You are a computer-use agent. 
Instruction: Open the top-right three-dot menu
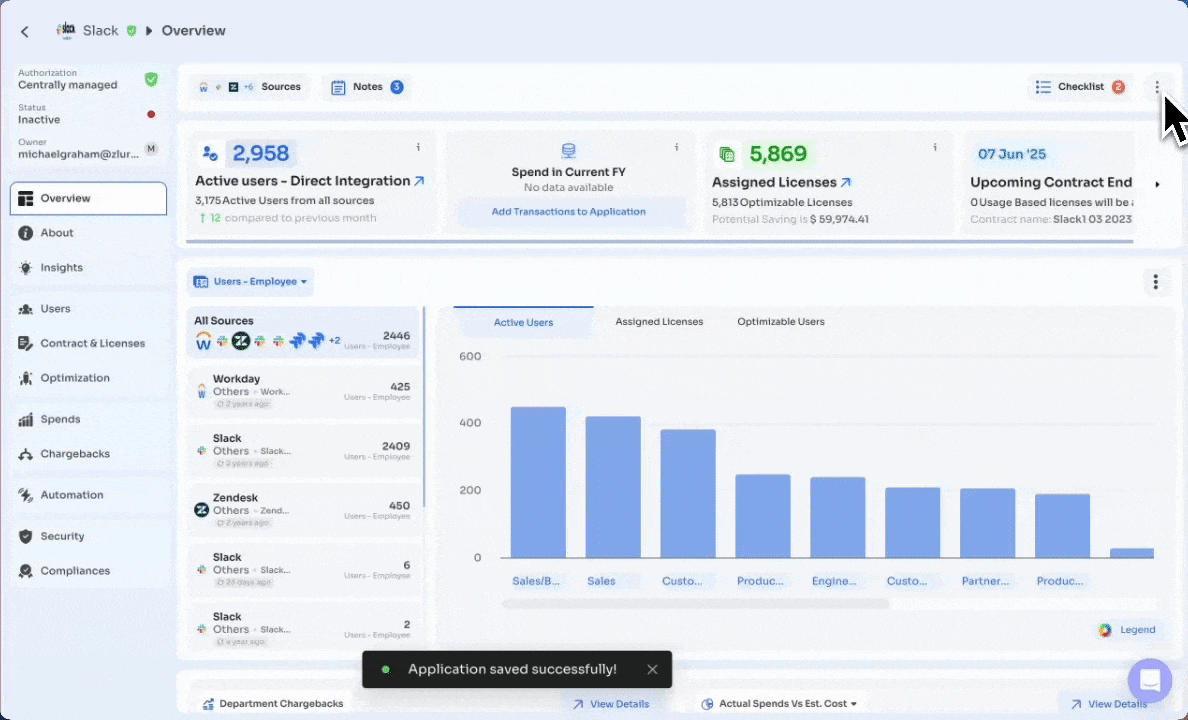click(1157, 87)
